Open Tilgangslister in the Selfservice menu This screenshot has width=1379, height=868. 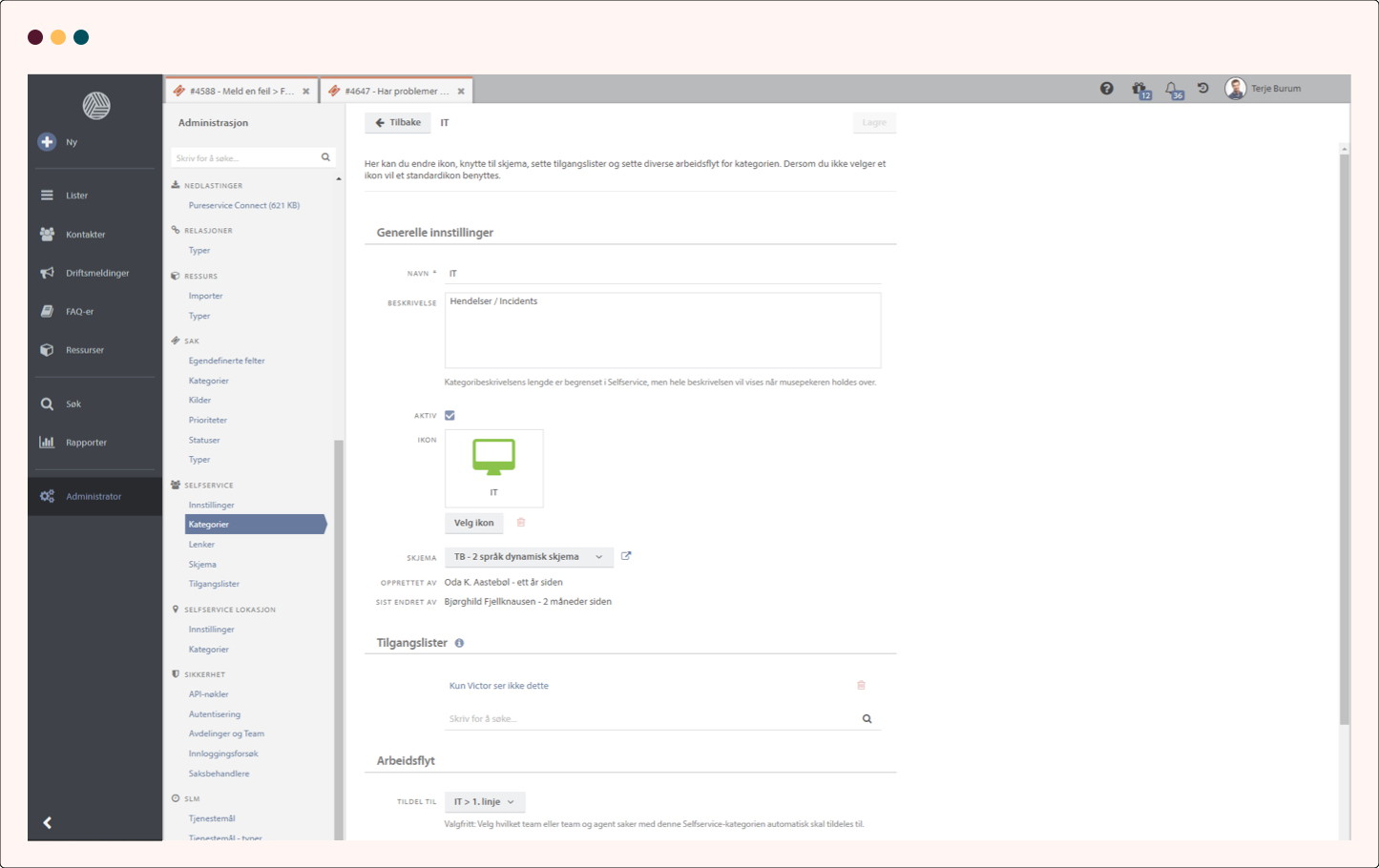(214, 584)
